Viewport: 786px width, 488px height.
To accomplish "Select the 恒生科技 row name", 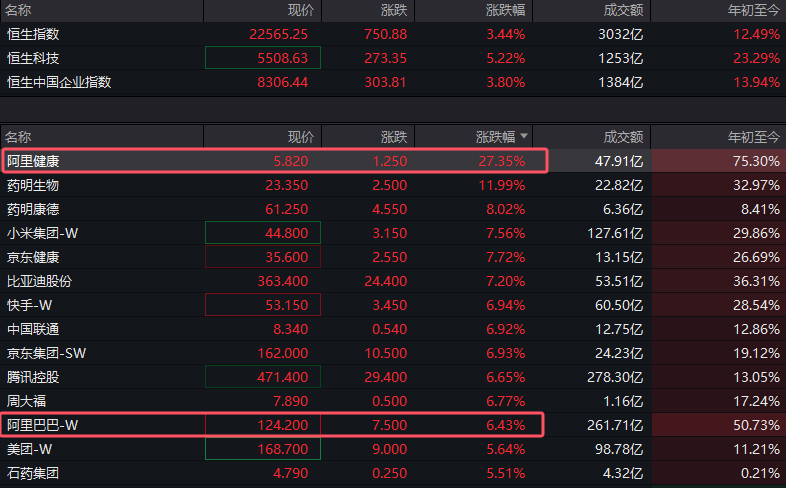I will (33, 58).
